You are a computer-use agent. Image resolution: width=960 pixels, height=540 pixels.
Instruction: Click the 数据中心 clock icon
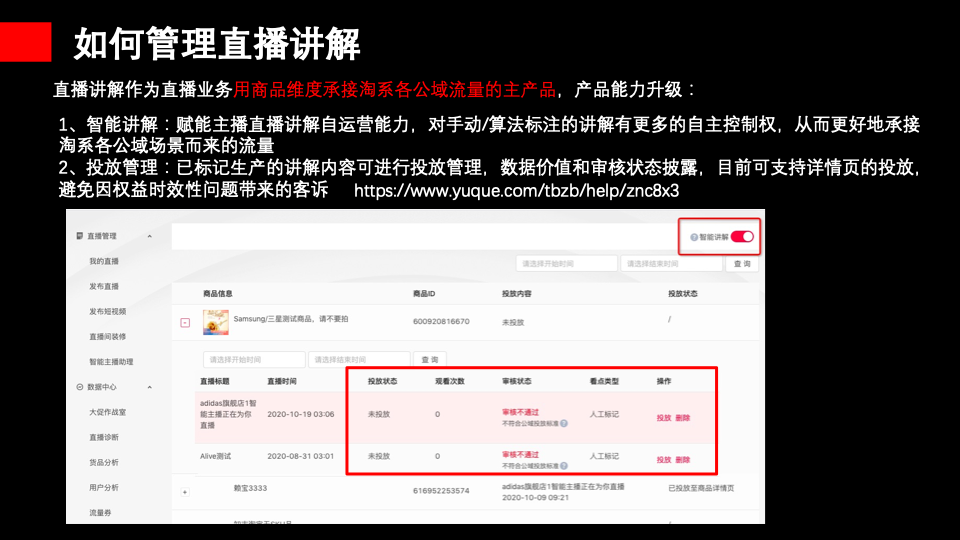tap(80, 387)
